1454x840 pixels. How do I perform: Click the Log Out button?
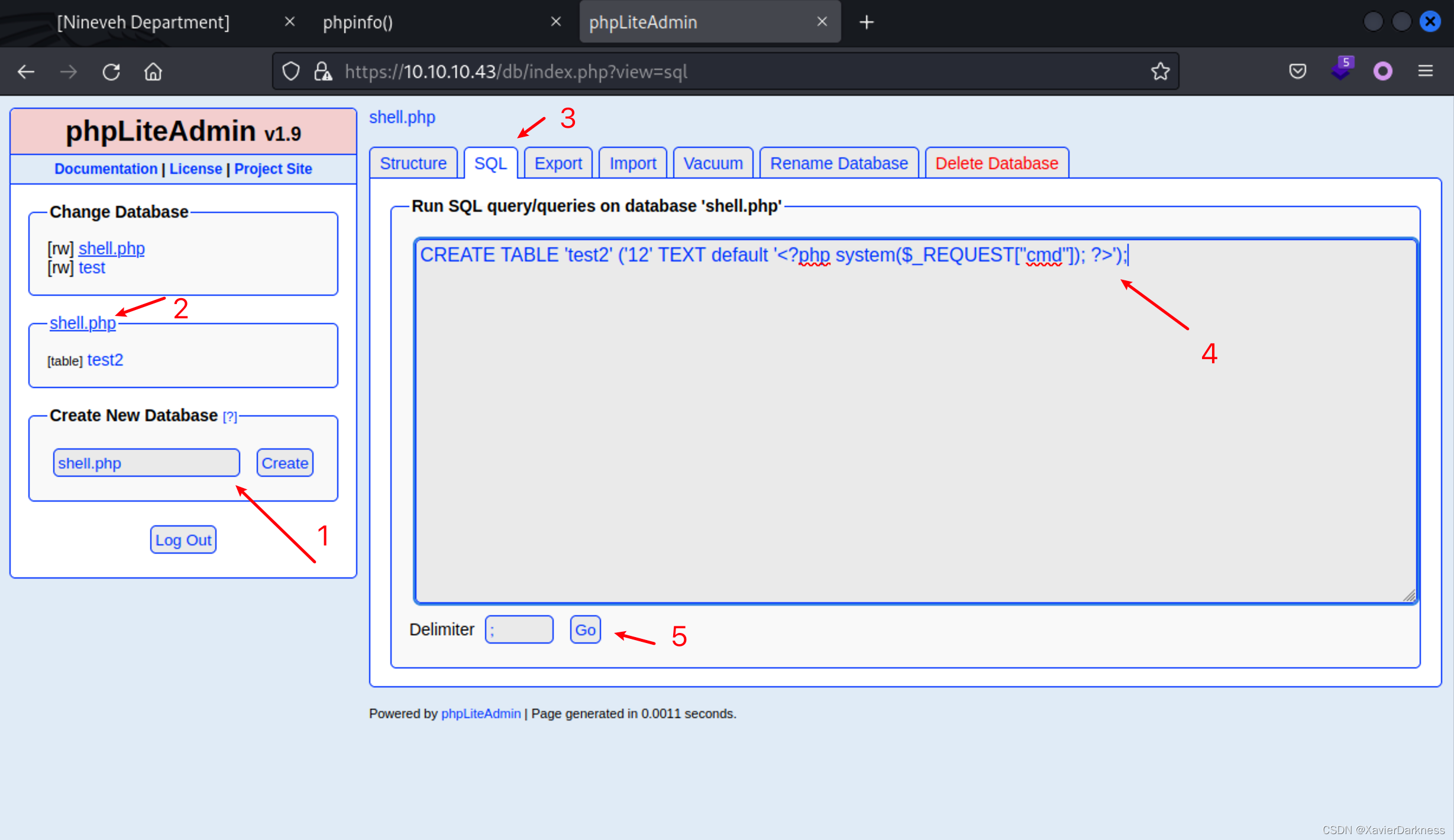pyautogui.click(x=183, y=540)
